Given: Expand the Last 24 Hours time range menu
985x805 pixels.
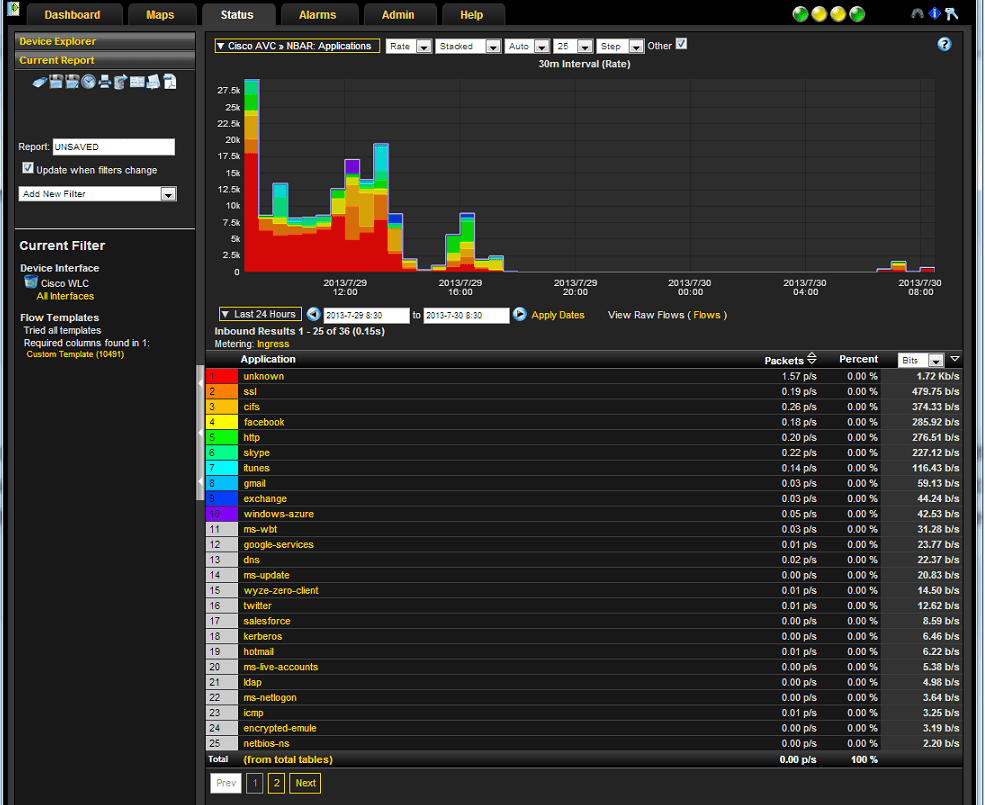Looking at the screenshot, I should click(260, 314).
